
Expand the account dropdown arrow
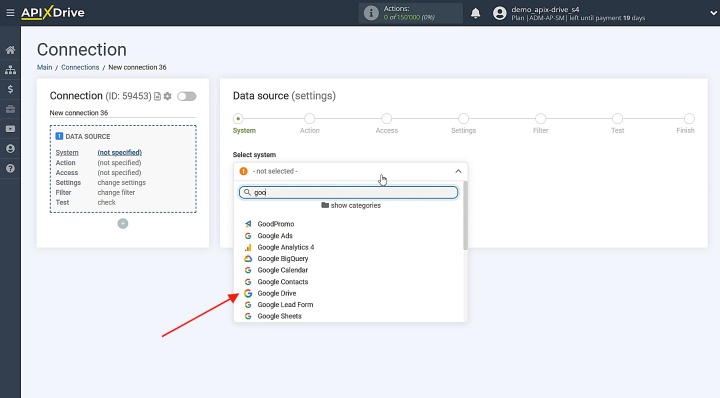713,13
